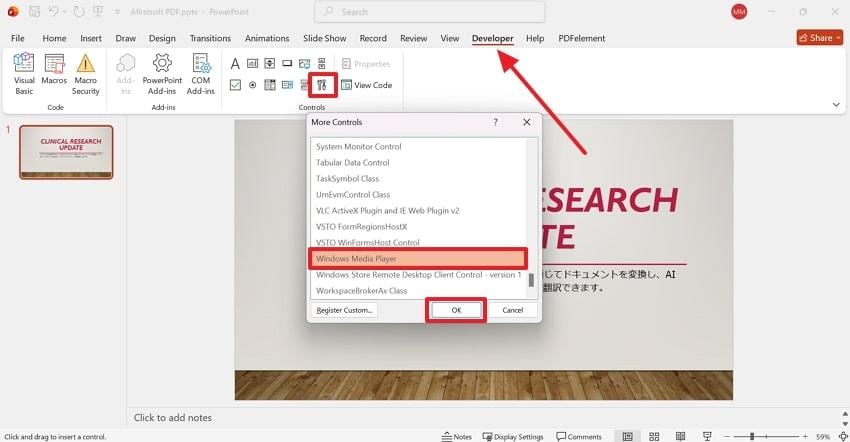Open Display Settings in status bar
The height and width of the screenshot is (442, 850).
[512, 437]
